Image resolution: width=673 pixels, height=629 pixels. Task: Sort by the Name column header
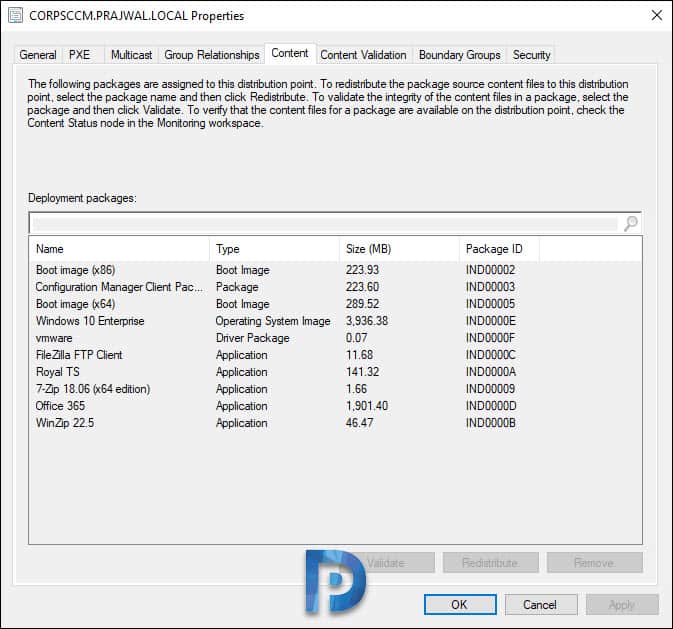click(x=119, y=249)
